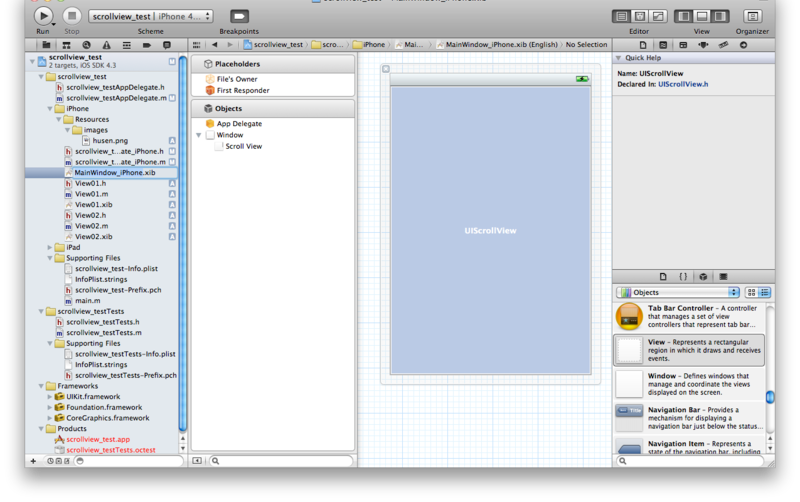
Task: Show the Debug area
Action: tap(702, 16)
